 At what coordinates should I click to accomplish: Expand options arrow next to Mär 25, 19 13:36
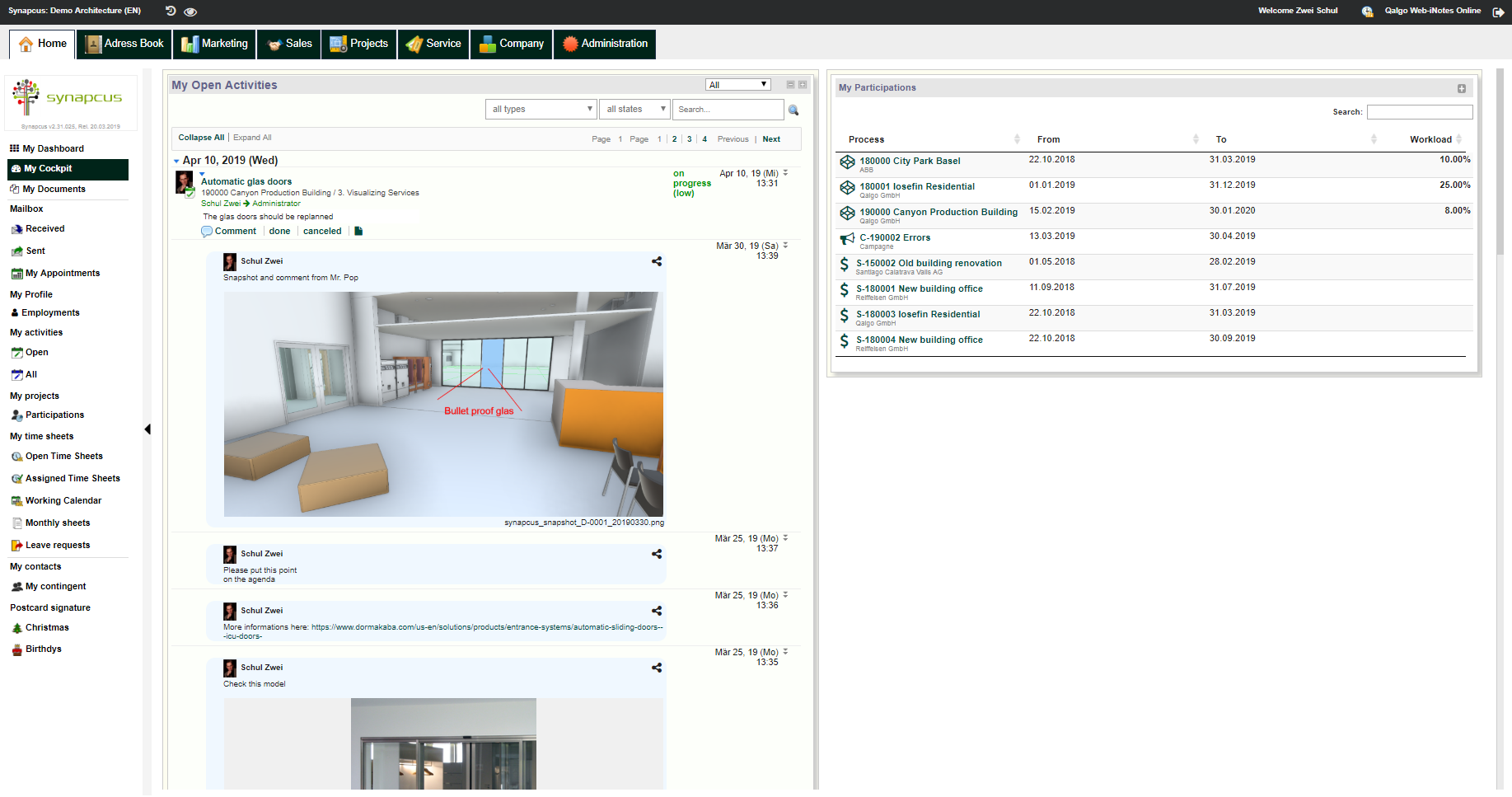[785, 595]
